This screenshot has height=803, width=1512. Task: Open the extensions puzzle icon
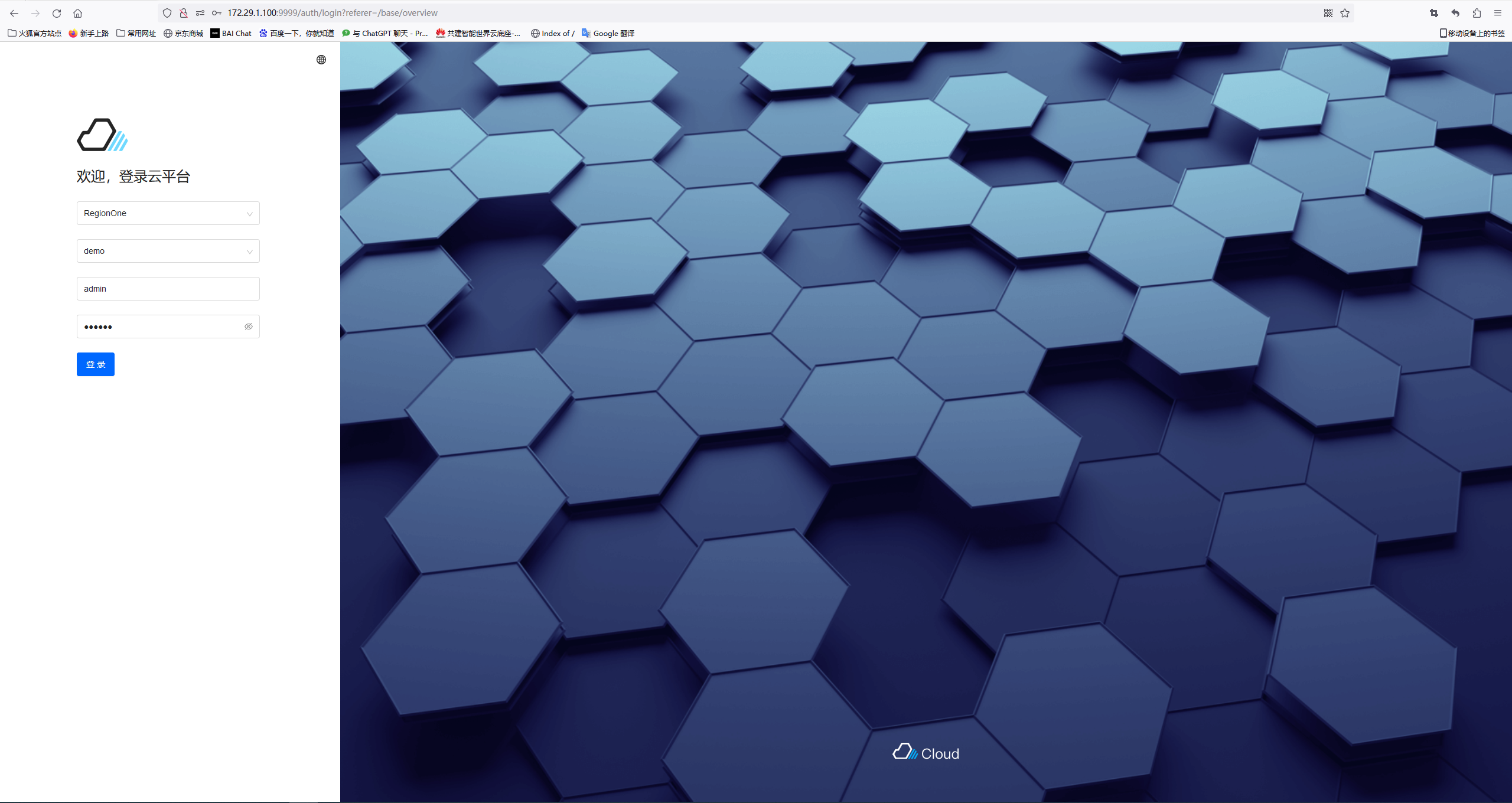tap(1477, 13)
